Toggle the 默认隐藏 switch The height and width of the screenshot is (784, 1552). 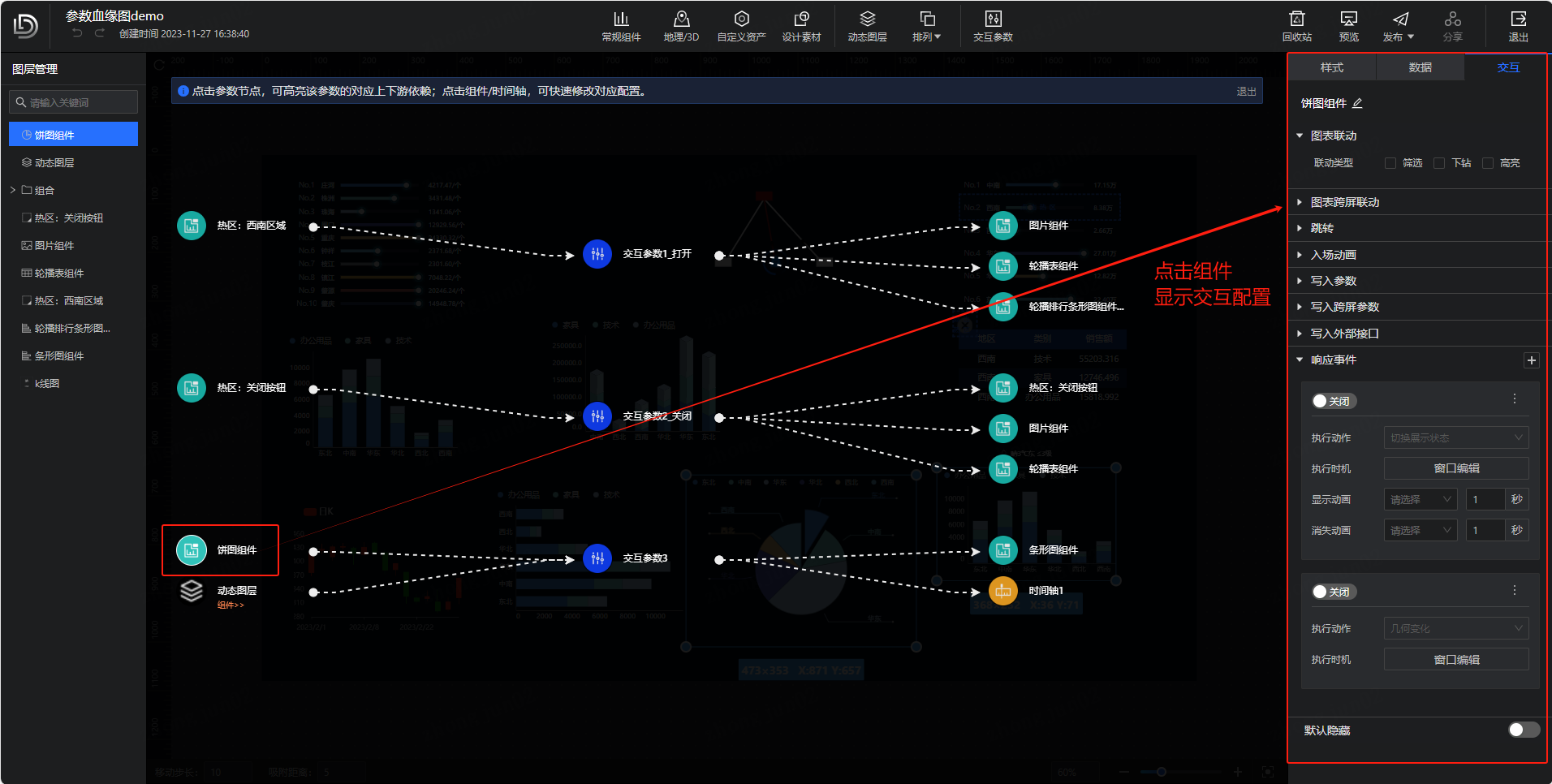[x=1523, y=730]
